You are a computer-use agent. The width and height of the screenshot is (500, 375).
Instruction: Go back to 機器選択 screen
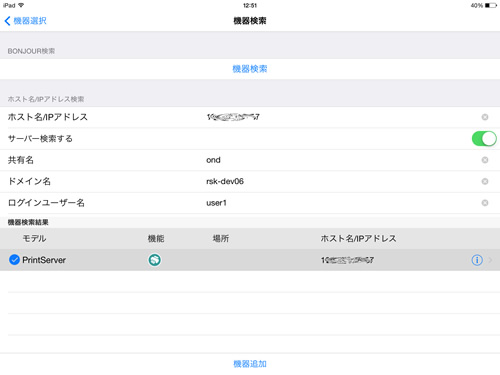pyautogui.click(x=26, y=21)
